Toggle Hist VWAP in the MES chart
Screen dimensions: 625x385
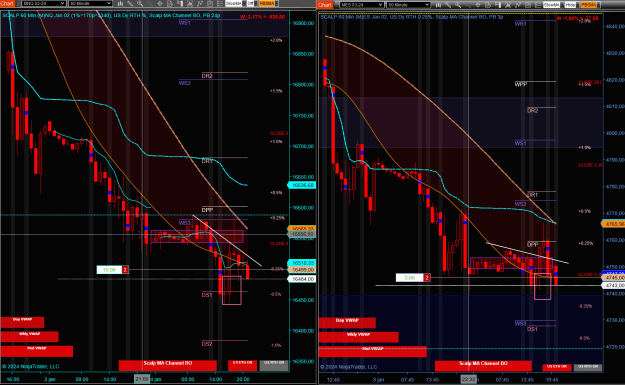click(373, 352)
